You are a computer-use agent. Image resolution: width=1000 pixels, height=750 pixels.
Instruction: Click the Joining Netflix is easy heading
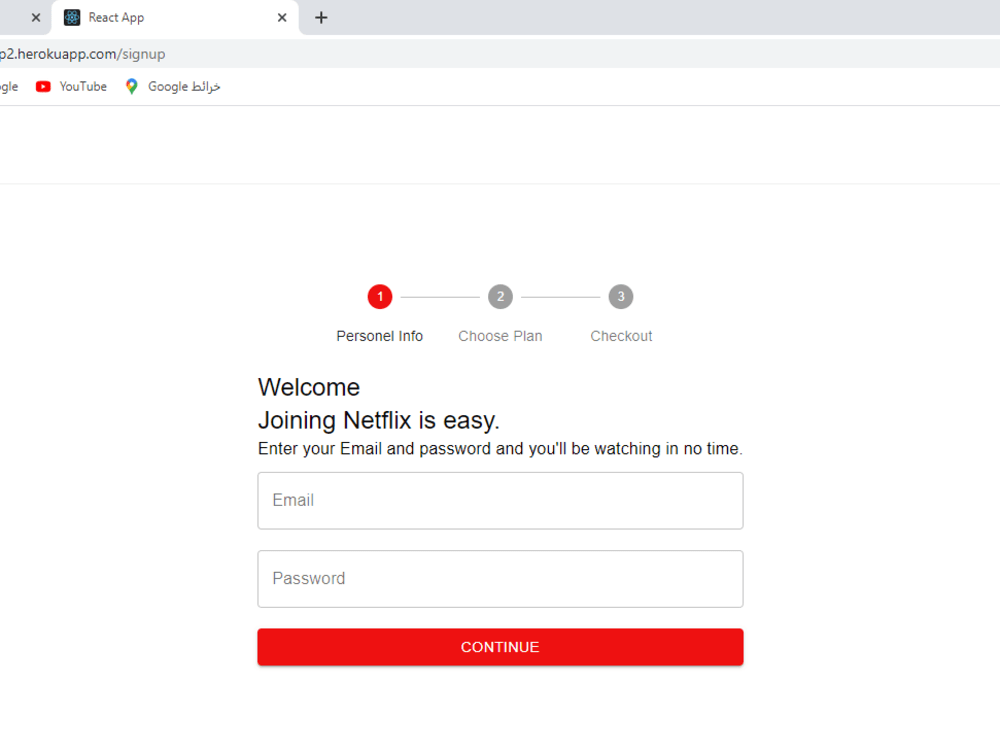point(378,420)
